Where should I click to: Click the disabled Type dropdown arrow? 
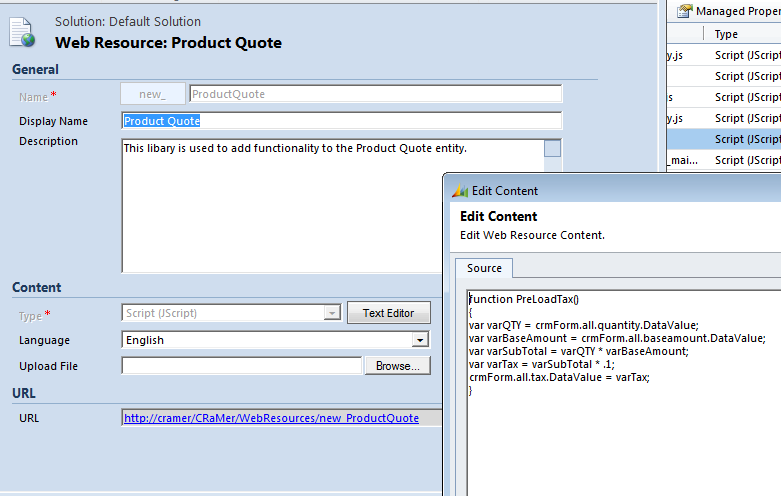click(x=331, y=313)
